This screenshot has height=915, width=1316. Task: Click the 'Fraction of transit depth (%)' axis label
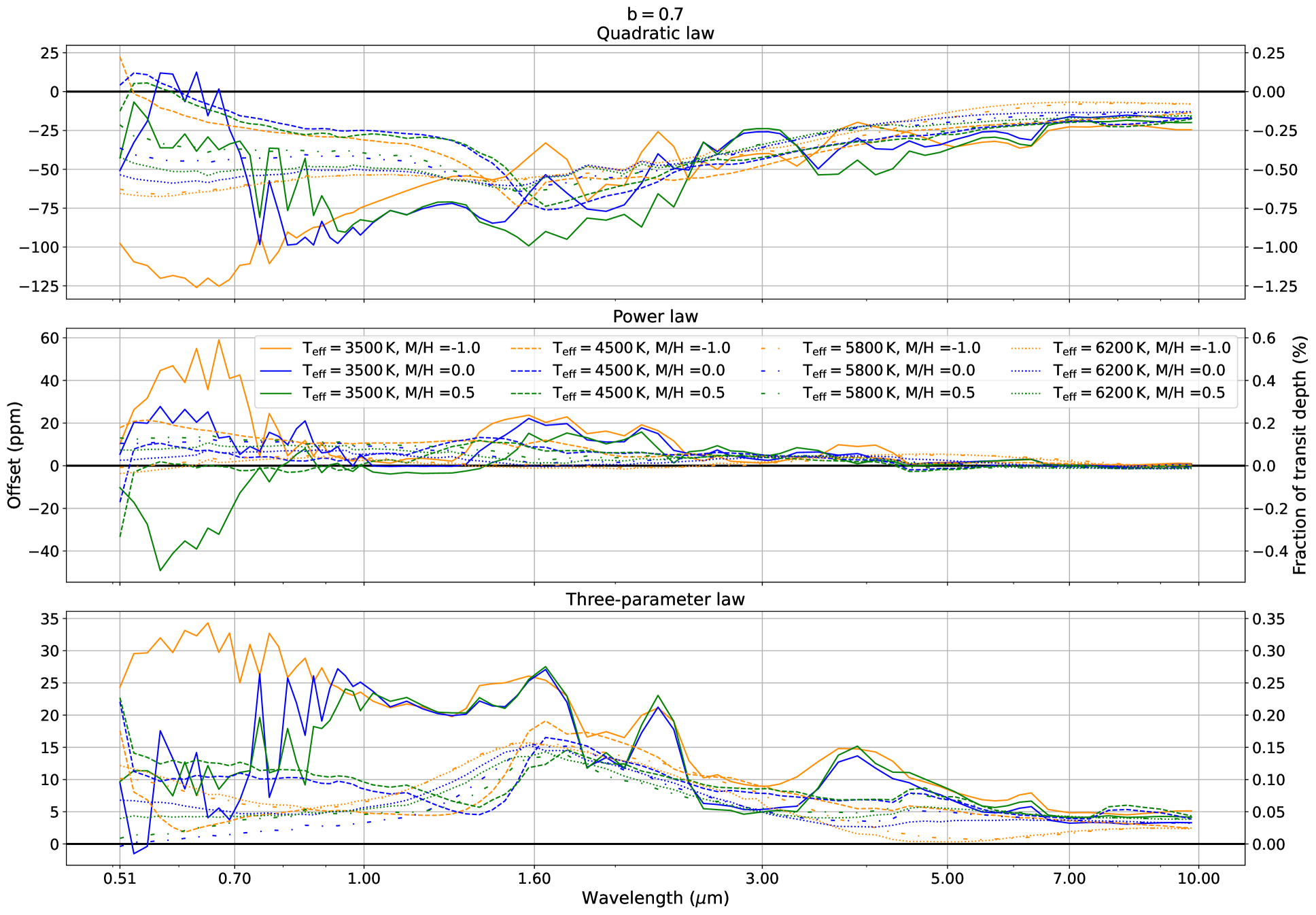[x=1300, y=455]
